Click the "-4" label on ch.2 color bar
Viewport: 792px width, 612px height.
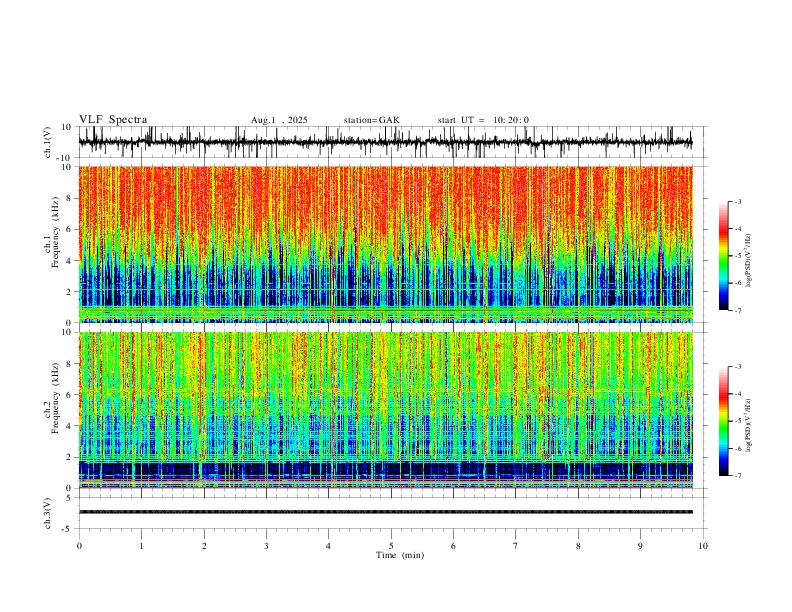tap(737, 393)
